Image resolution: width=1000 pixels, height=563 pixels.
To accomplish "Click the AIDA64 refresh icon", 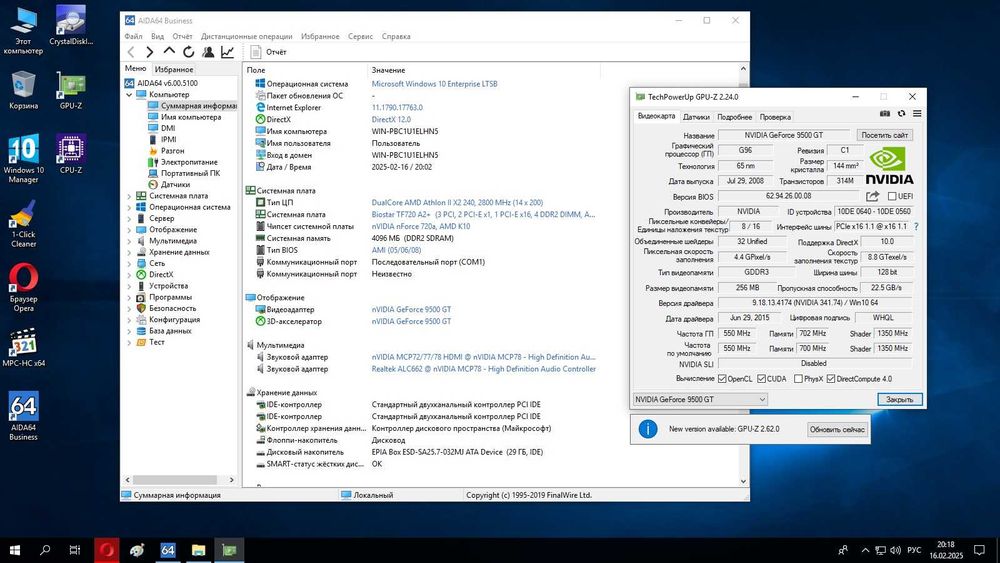I will [189, 52].
